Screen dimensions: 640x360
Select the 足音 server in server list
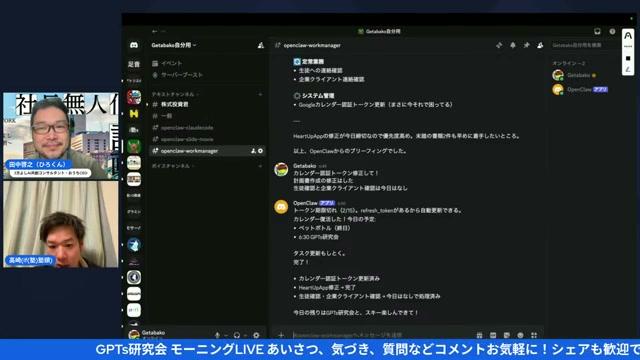click(x=134, y=64)
